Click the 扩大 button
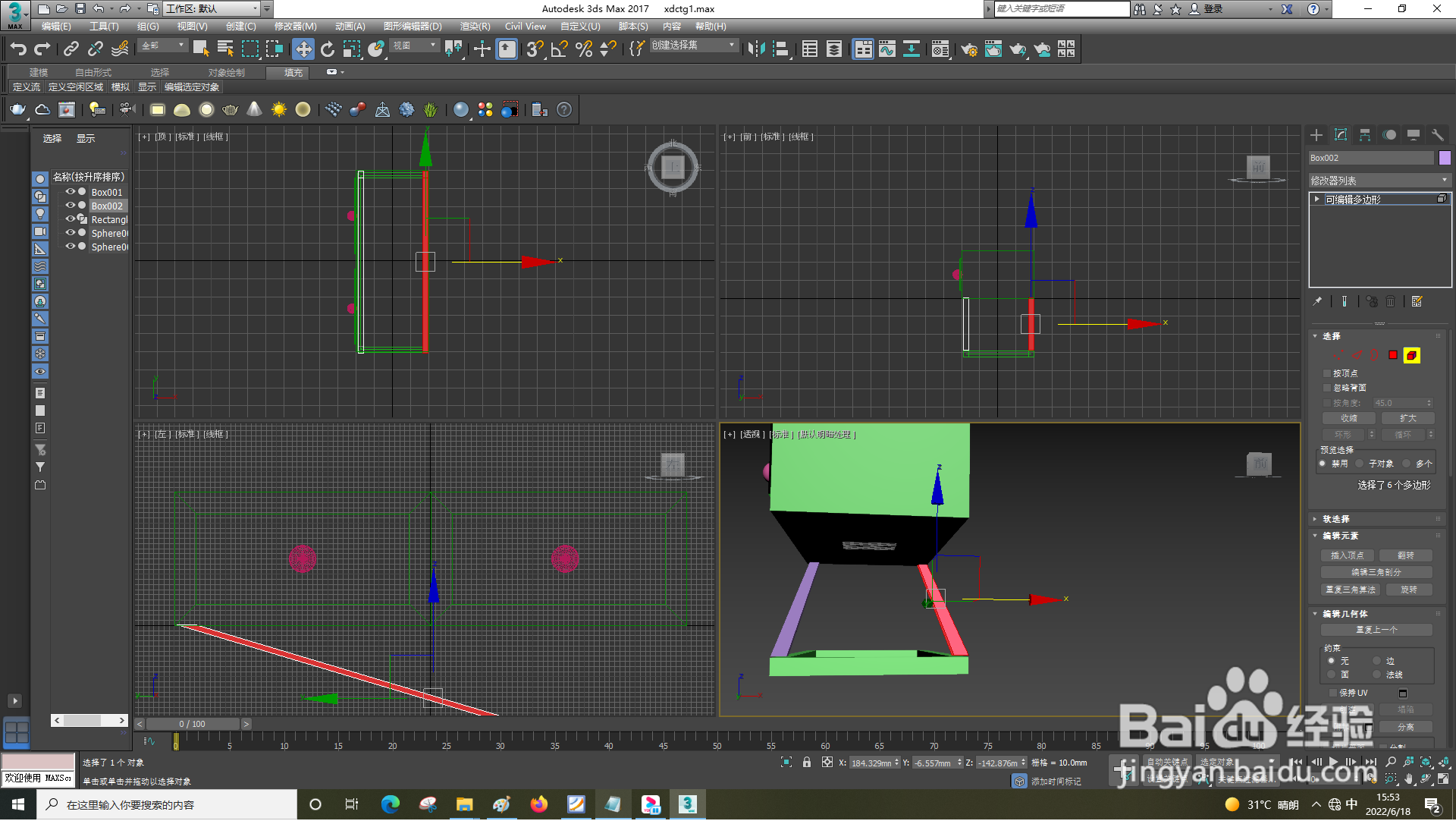This screenshot has width=1456, height=821. (x=1407, y=418)
